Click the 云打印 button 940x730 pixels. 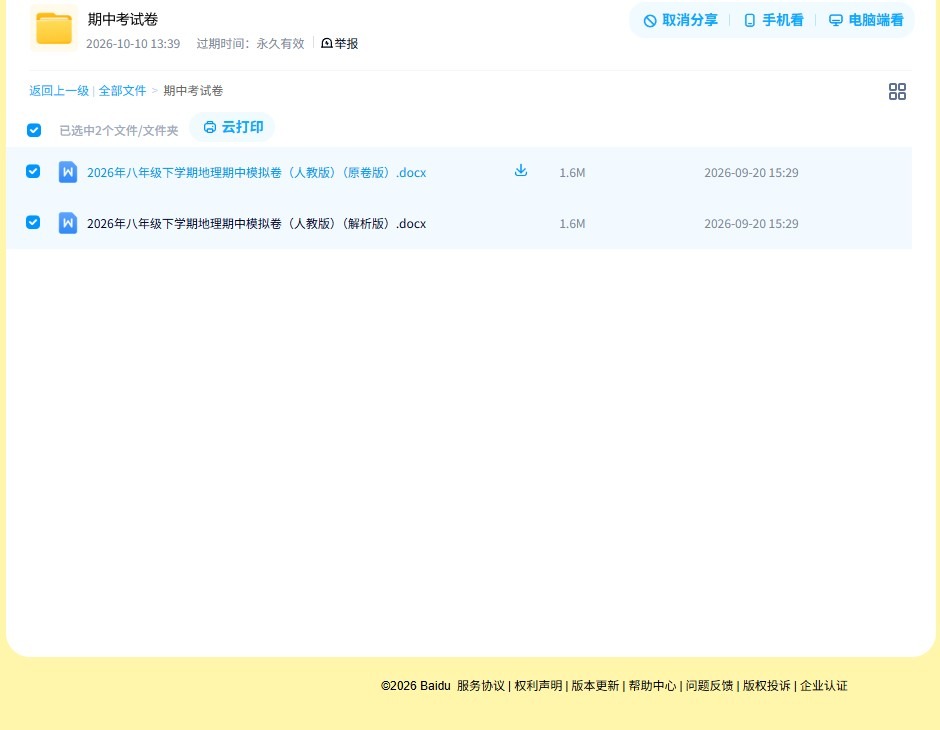233,127
